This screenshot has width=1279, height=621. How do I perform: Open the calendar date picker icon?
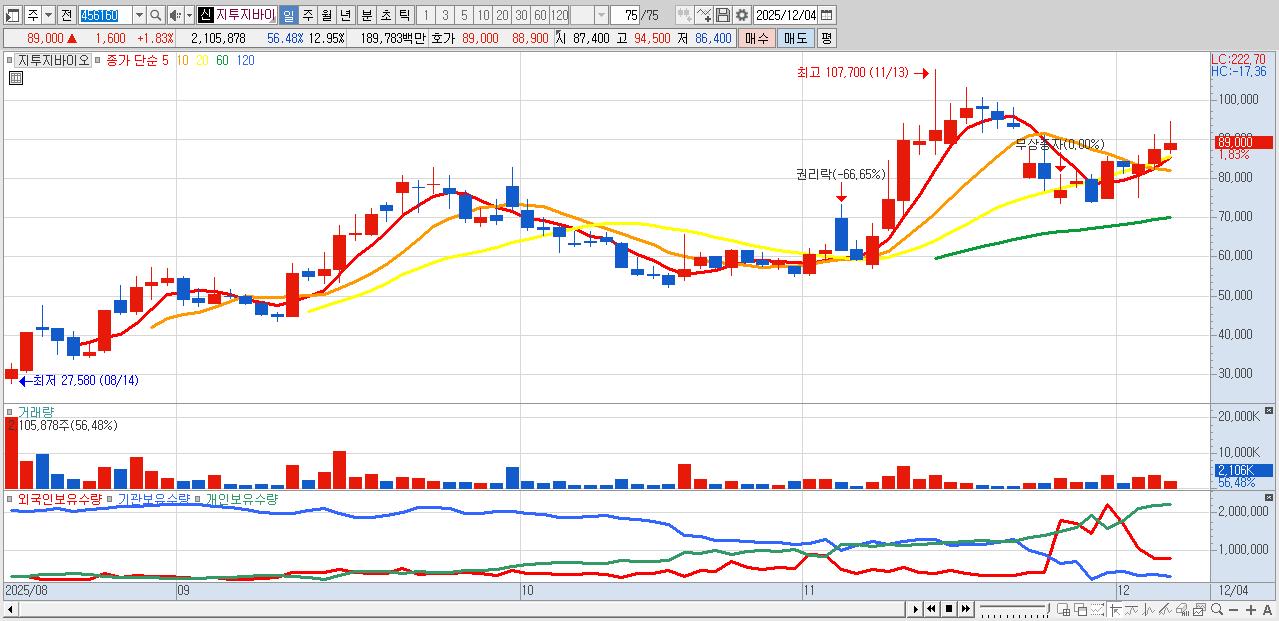826,15
